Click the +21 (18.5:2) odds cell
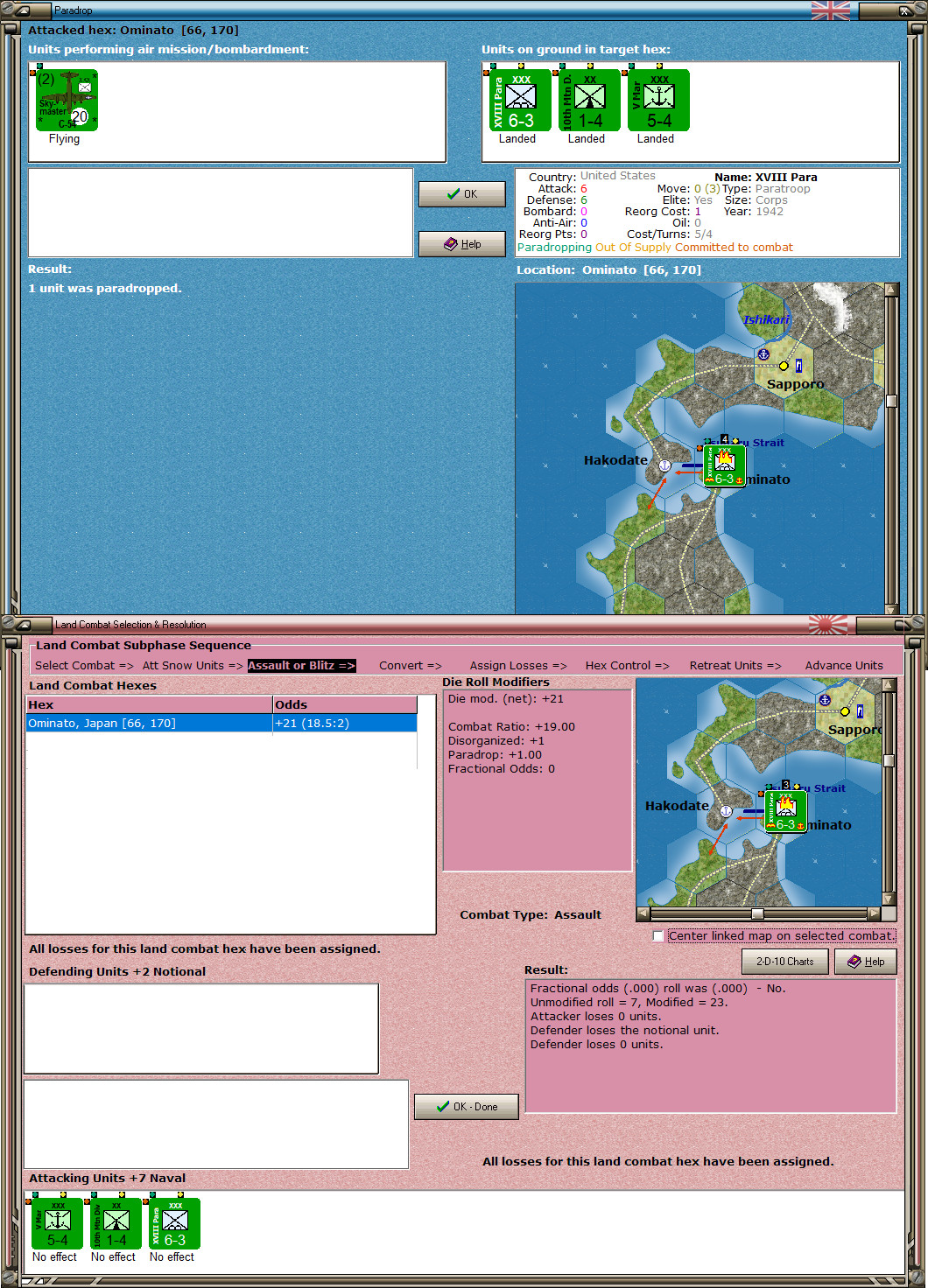This screenshot has width=928, height=1288. (x=345, y=724)
